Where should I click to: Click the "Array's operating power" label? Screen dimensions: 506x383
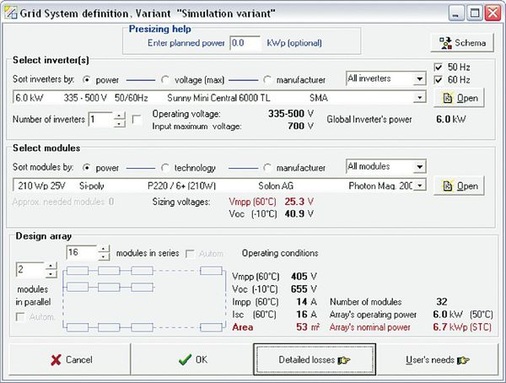pos(373,315)
